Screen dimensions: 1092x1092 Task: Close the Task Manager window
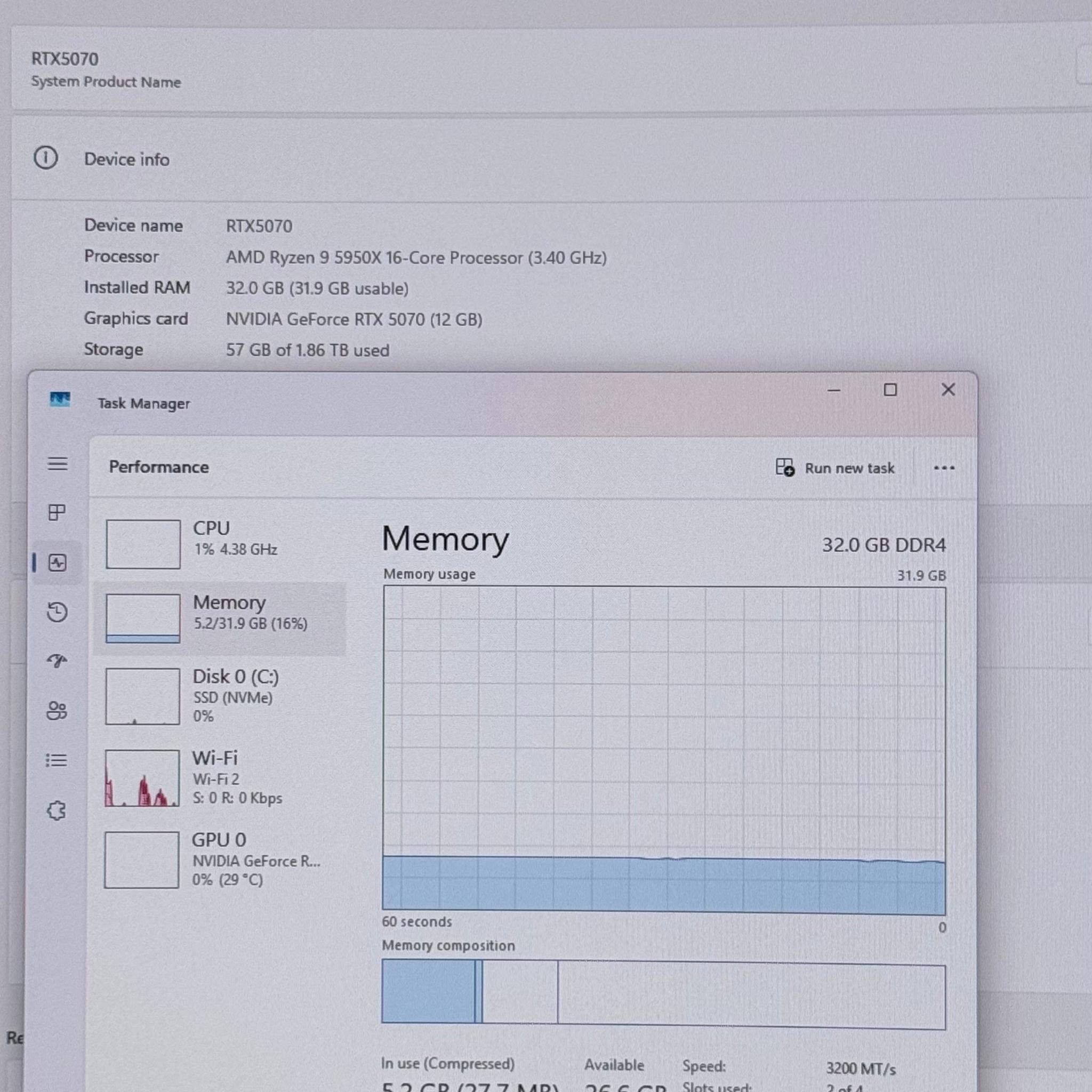(949, 389)
